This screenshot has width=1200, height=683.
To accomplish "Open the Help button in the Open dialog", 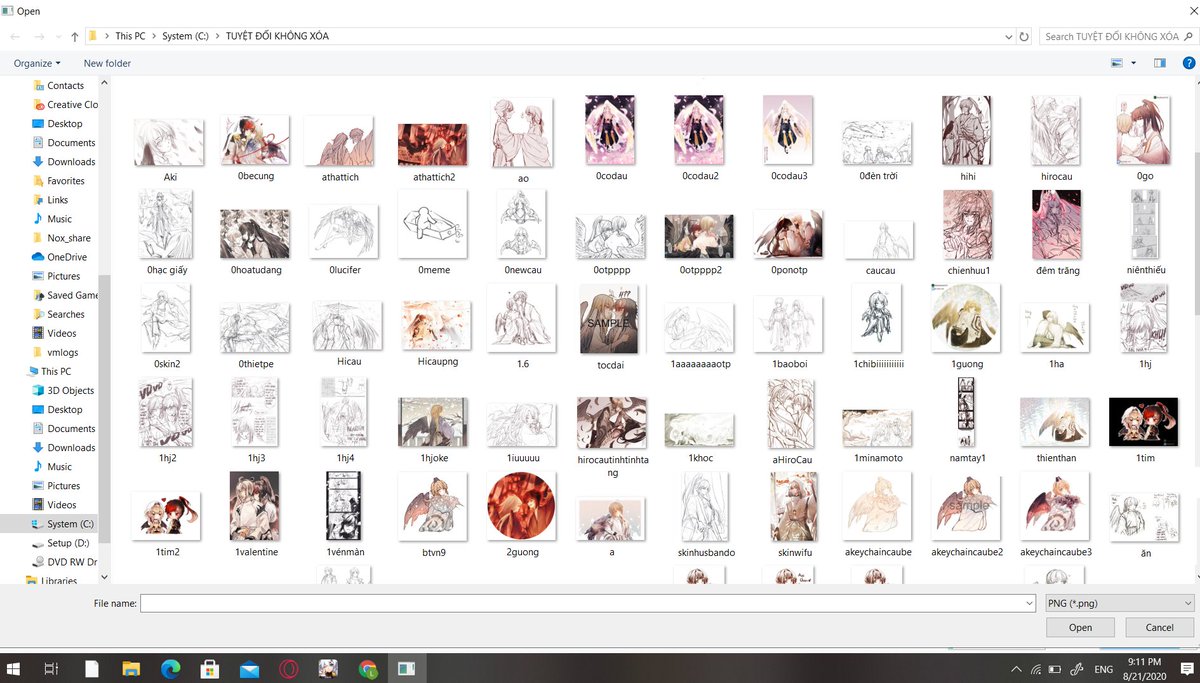I will 1189,63.
